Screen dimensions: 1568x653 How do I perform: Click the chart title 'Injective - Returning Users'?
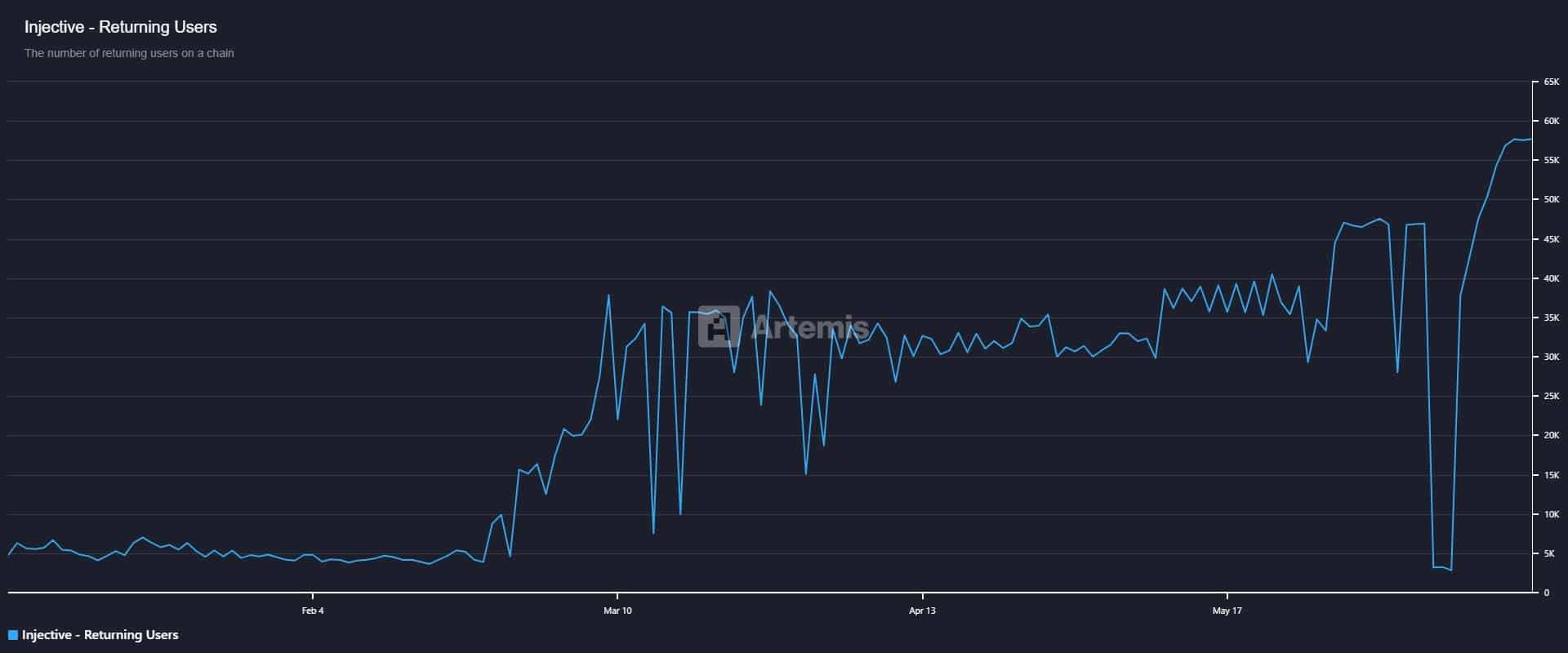pos(121,27)
